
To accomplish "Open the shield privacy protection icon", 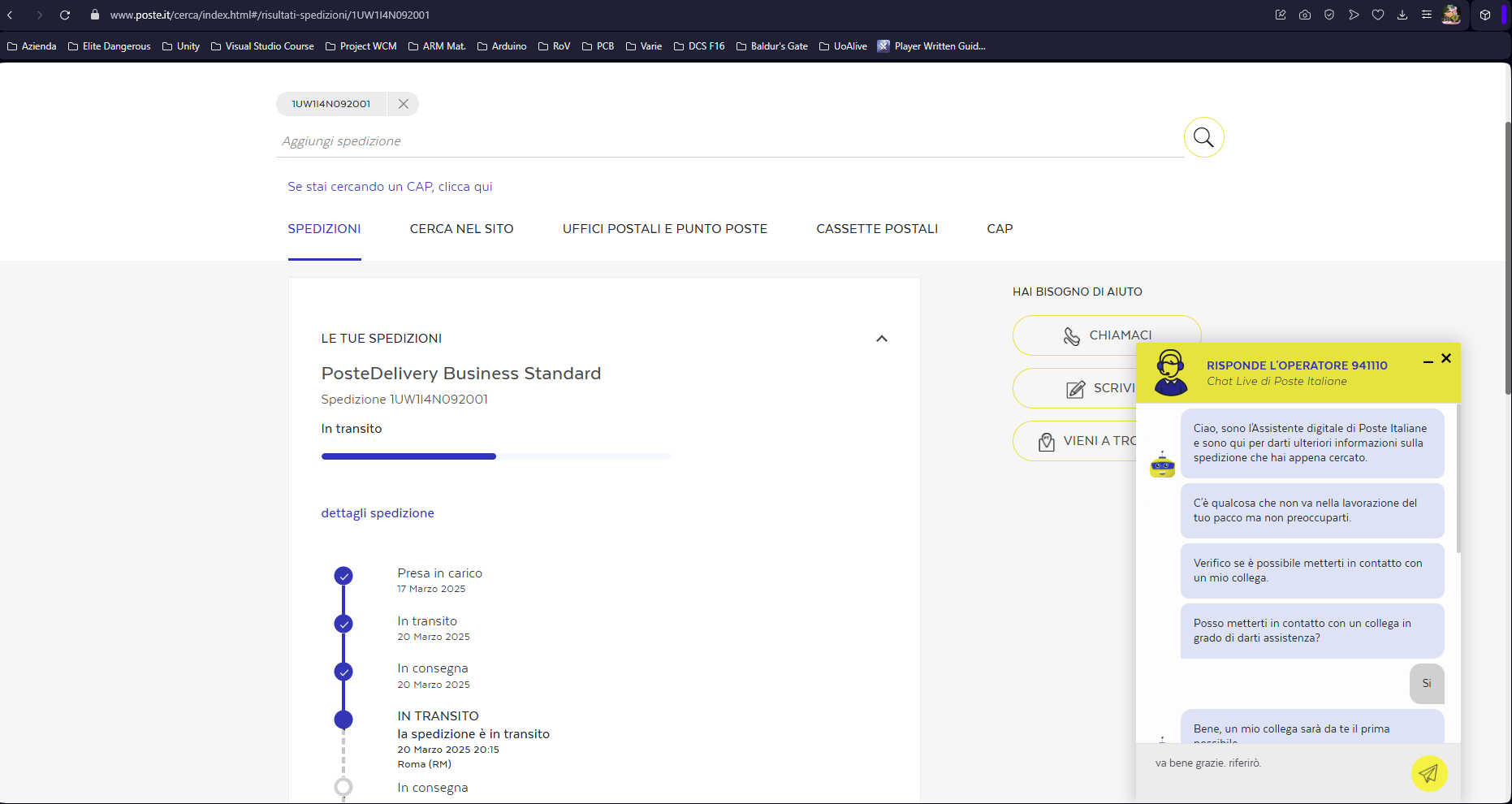I will [x=1329, y=15].
